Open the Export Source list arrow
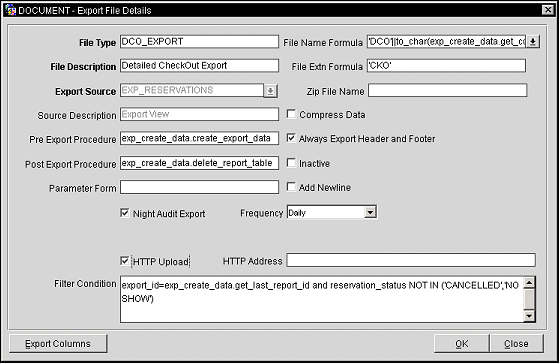 [271, 91]
